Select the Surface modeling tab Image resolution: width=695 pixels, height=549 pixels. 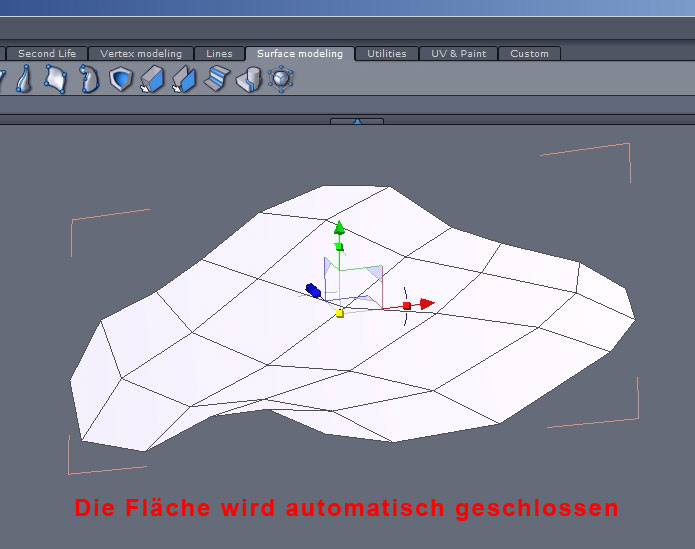[x=300, y=54]
